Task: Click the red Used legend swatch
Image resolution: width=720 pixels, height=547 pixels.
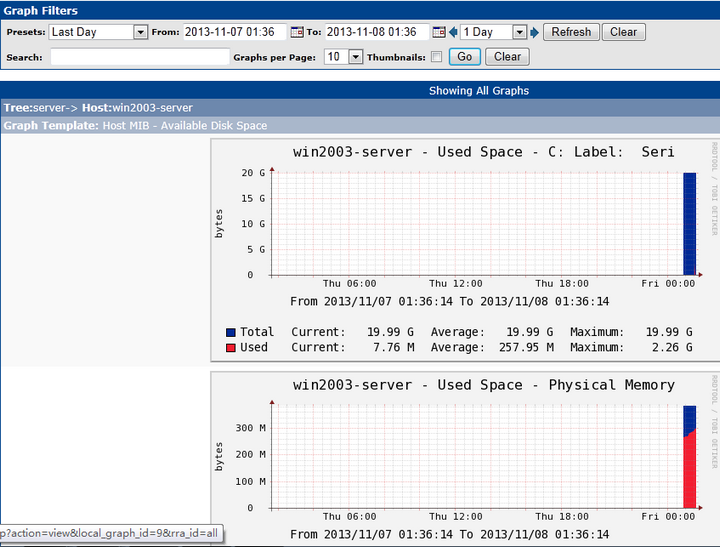Action: point(231,348)
